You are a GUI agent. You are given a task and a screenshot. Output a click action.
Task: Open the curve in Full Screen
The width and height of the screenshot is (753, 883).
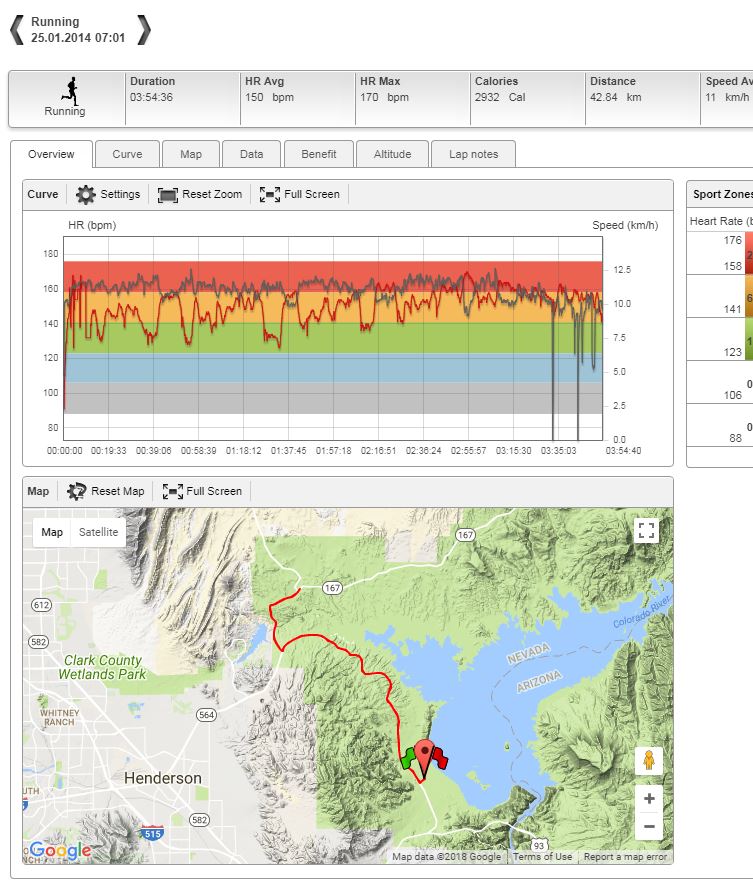[x=269, y=194]
